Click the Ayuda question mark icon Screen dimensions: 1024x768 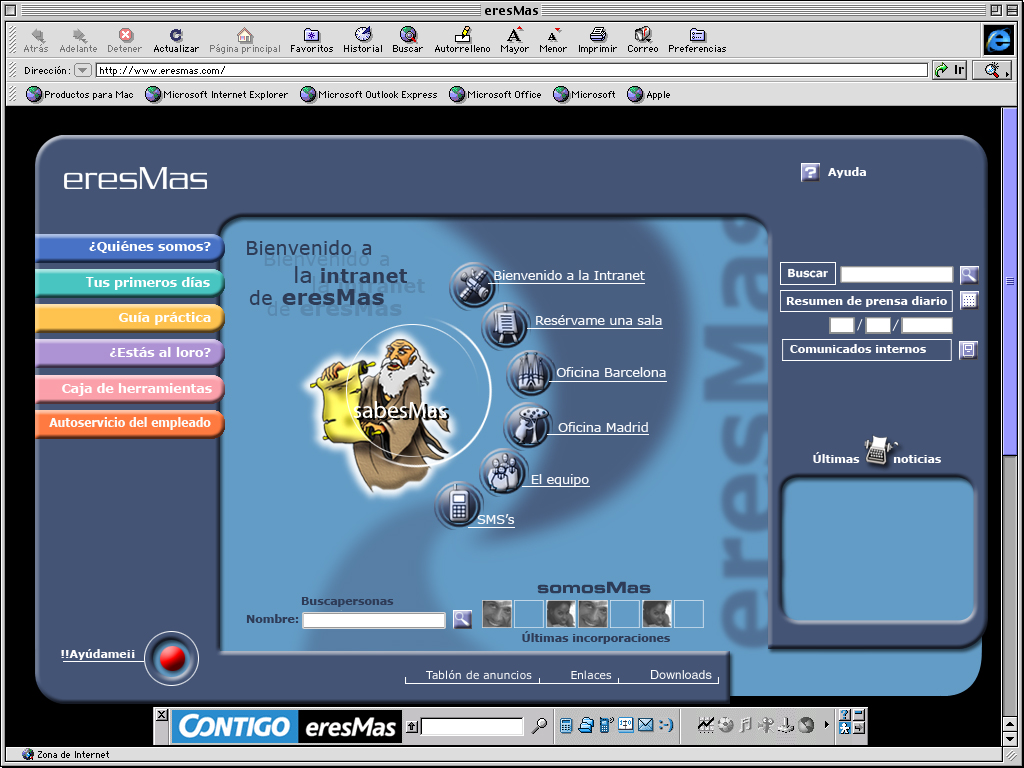[810, 172]
